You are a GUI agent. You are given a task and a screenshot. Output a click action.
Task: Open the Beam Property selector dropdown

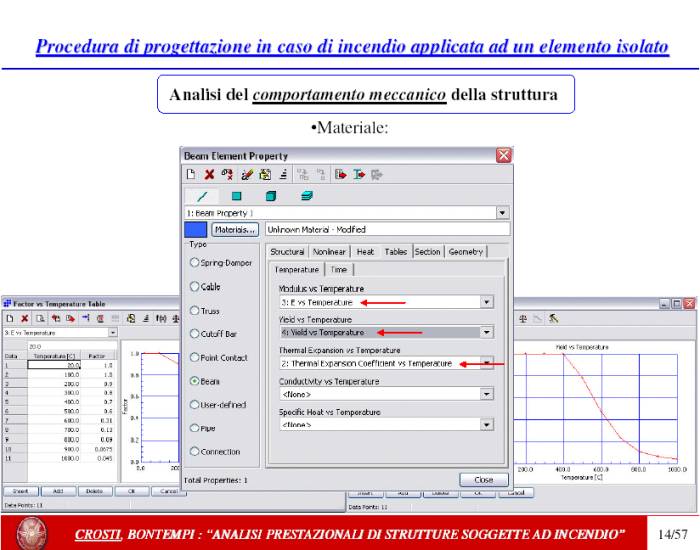tap(502, 213)
